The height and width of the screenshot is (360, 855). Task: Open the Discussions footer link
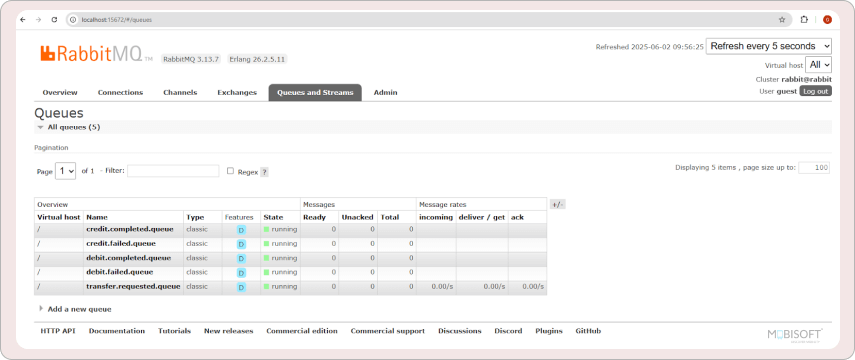(460, 331)
